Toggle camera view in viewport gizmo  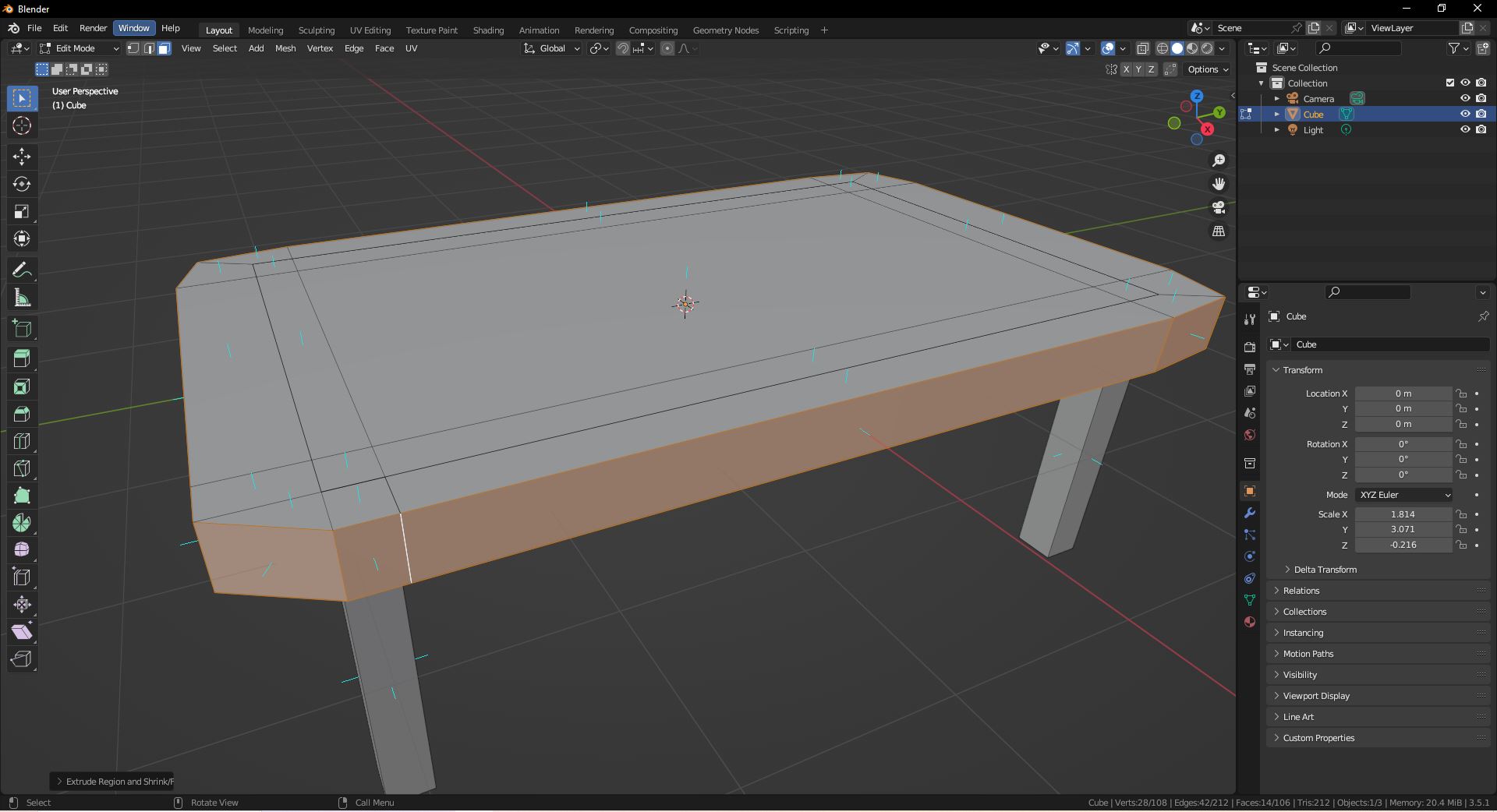[x=1218, y=208]
